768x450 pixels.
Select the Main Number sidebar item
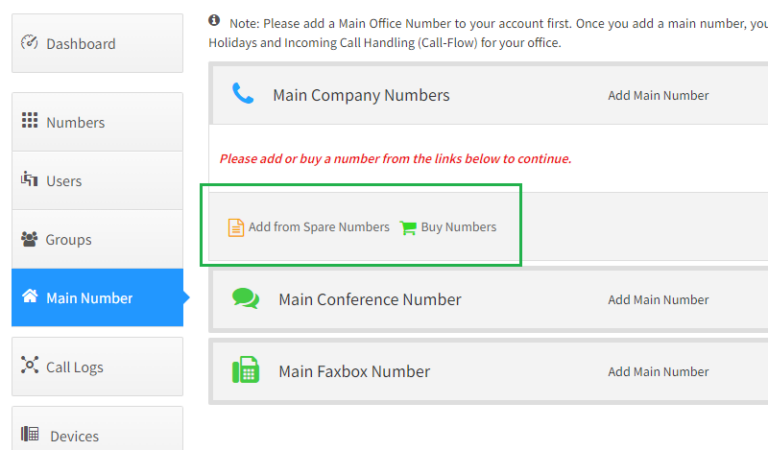(x=97, y=297)
